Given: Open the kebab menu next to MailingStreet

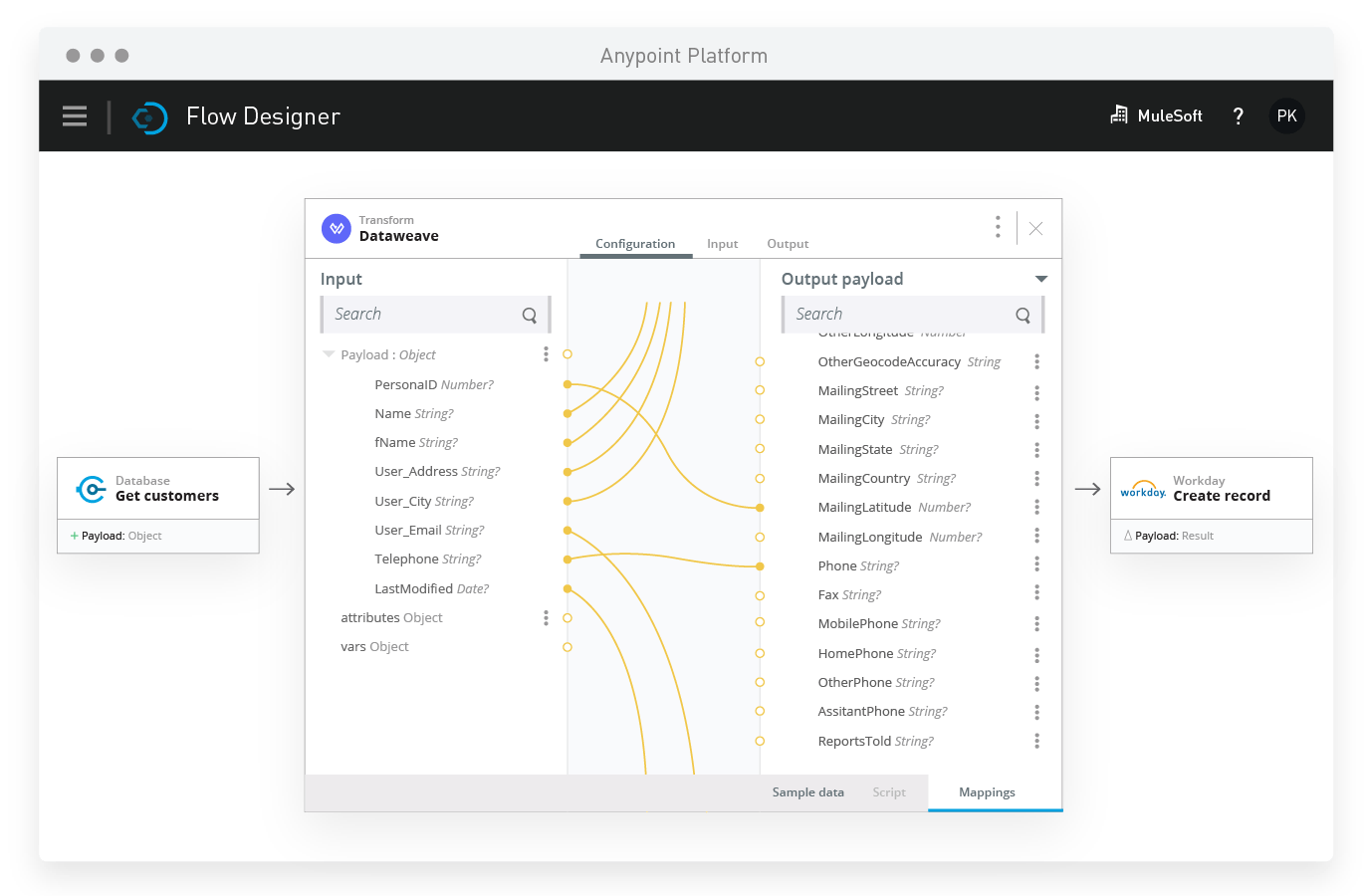Looking at the screenshot, I should pos(1036,391).
